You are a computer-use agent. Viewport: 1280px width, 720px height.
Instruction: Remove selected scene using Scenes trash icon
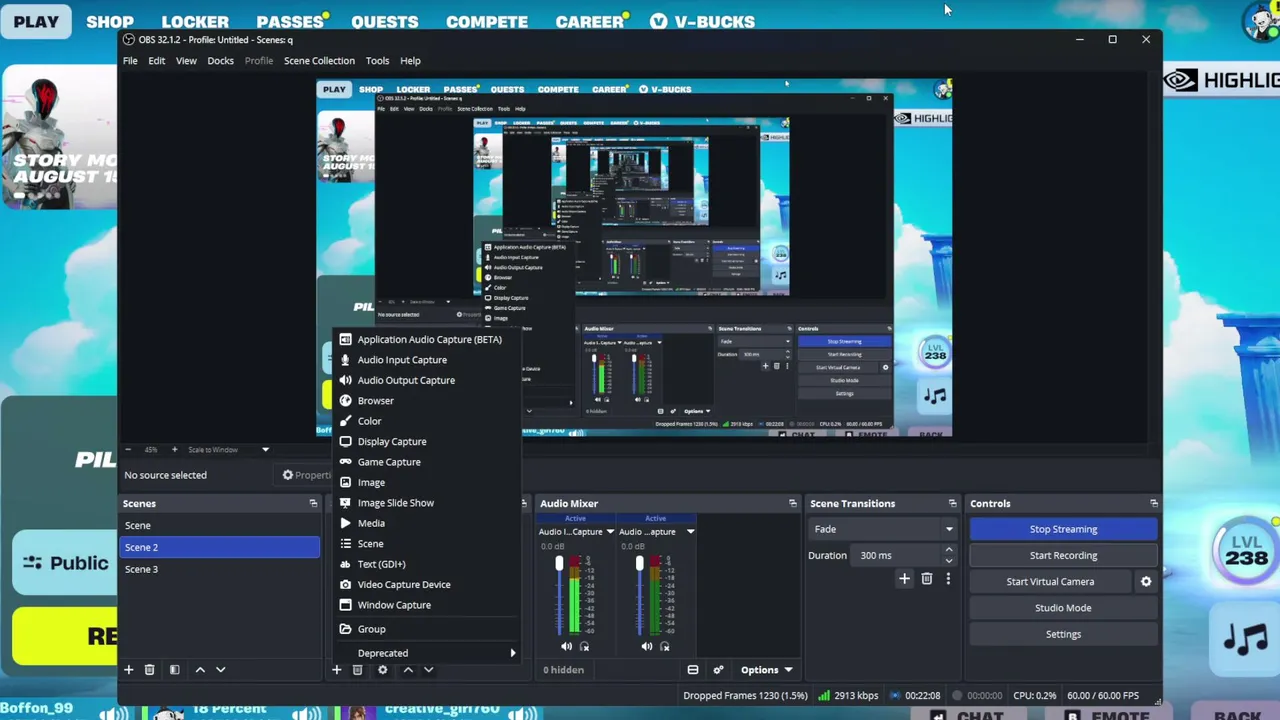tap(149, 670)
